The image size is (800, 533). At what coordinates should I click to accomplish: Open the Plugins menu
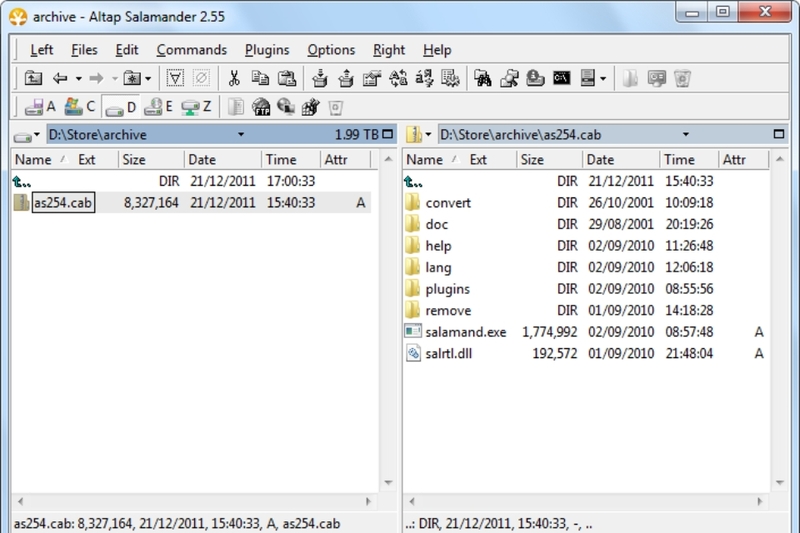click(267, 50)
